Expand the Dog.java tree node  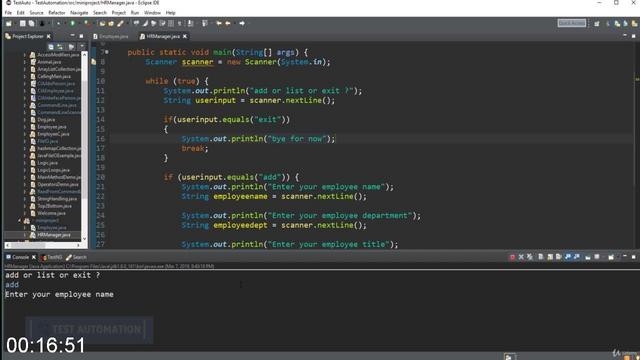(x=25, y=120)
